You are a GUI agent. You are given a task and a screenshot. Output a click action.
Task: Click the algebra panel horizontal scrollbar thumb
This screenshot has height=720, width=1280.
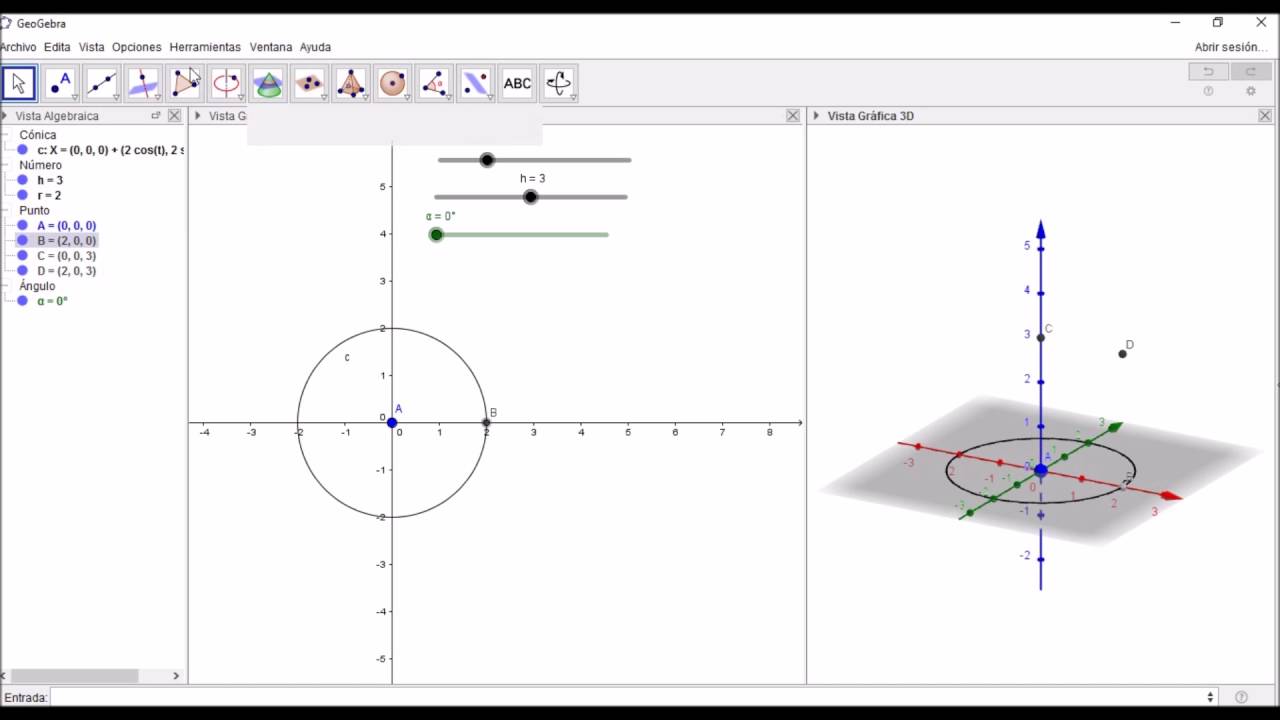(x=75, y=676)
